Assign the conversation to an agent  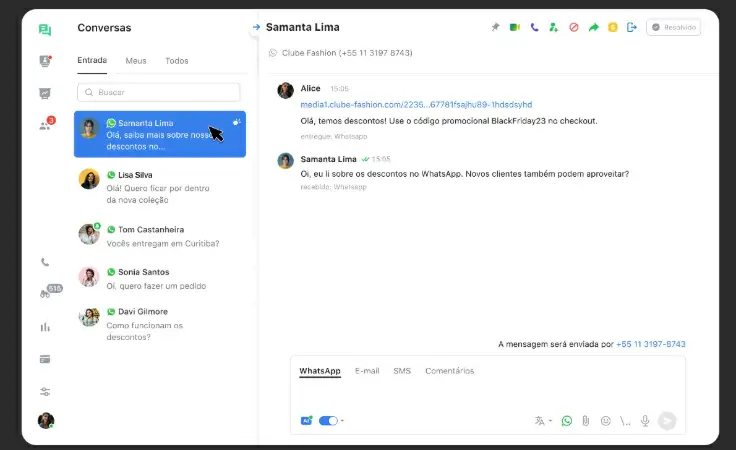pos(554,27)
